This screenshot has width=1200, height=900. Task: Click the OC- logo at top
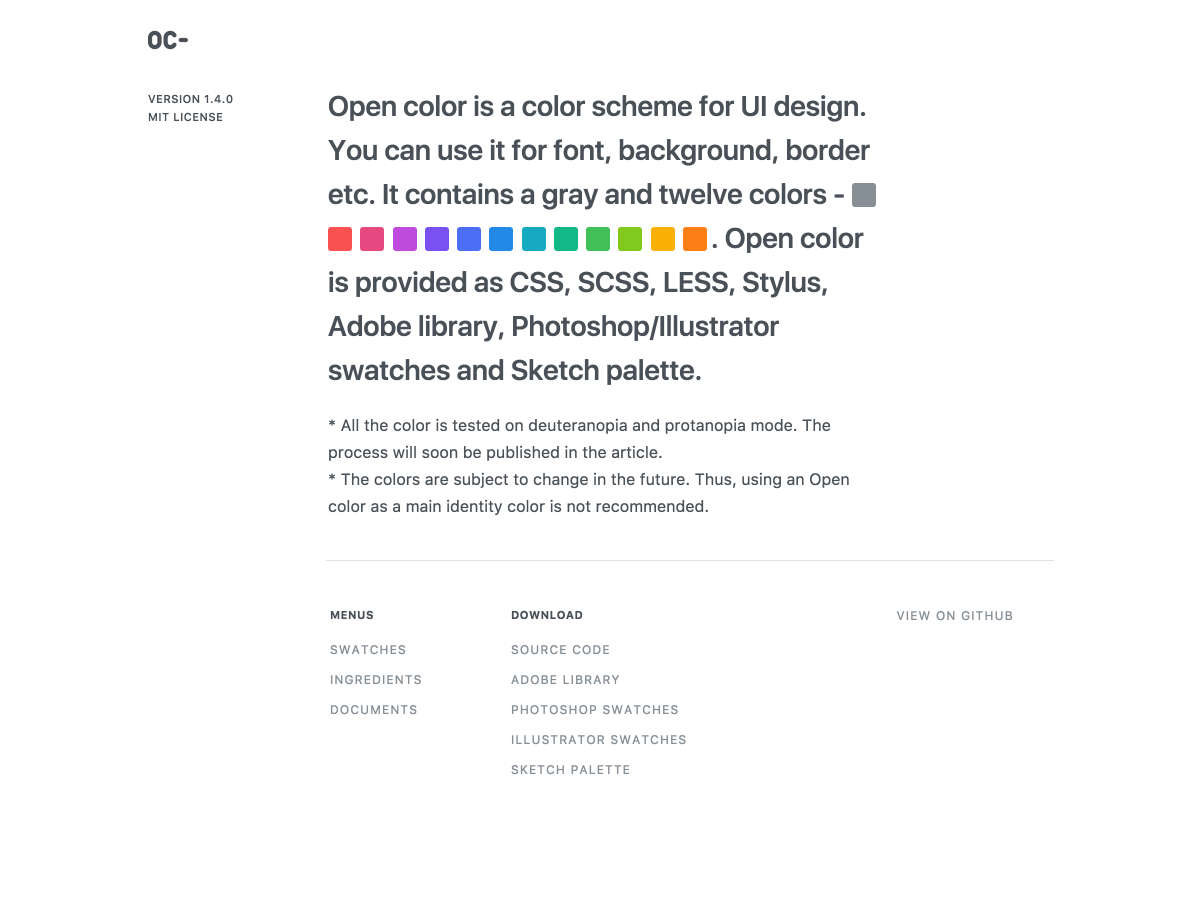click(x=168, y=40)
